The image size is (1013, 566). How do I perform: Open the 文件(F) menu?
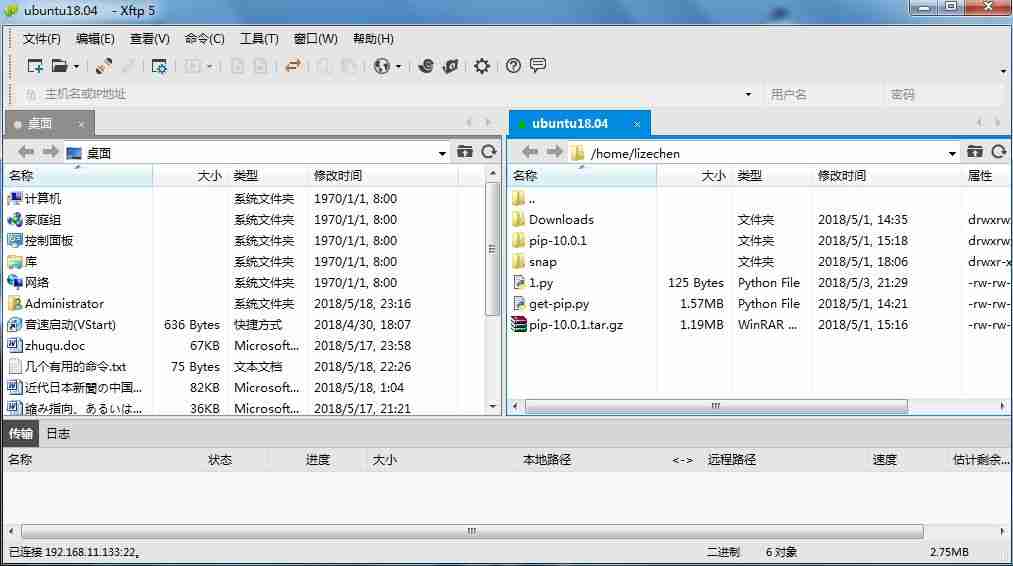point(42,39)
